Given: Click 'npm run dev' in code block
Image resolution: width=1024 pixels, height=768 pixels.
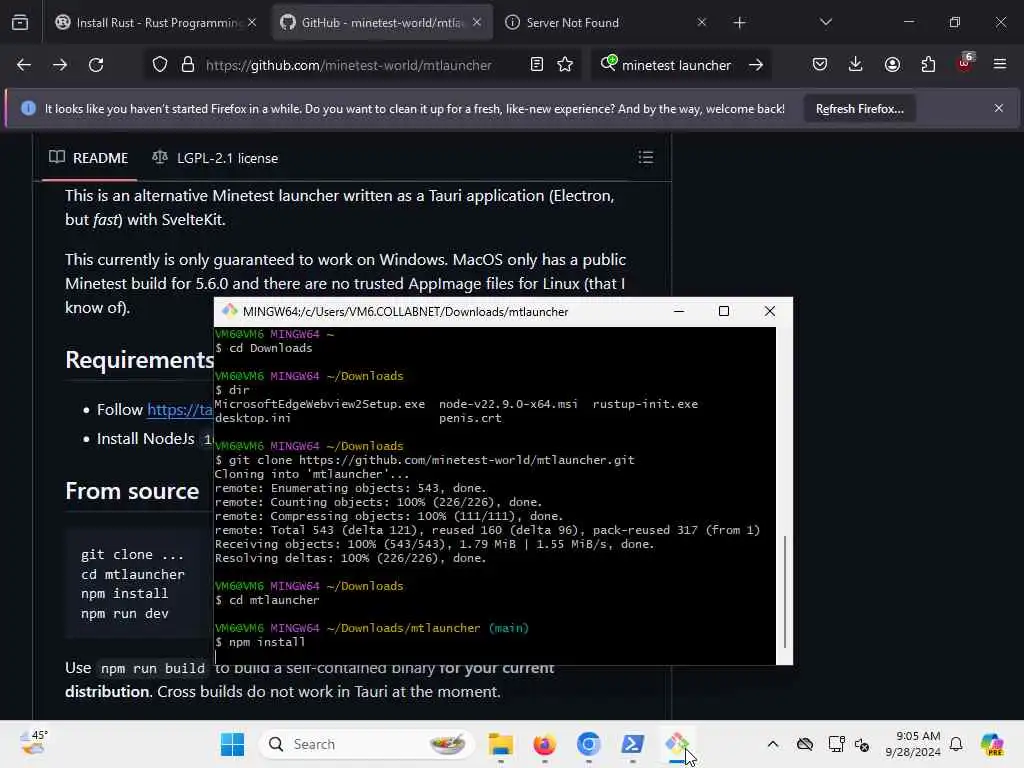Looking at the screenshot, I should pos(125,614).
